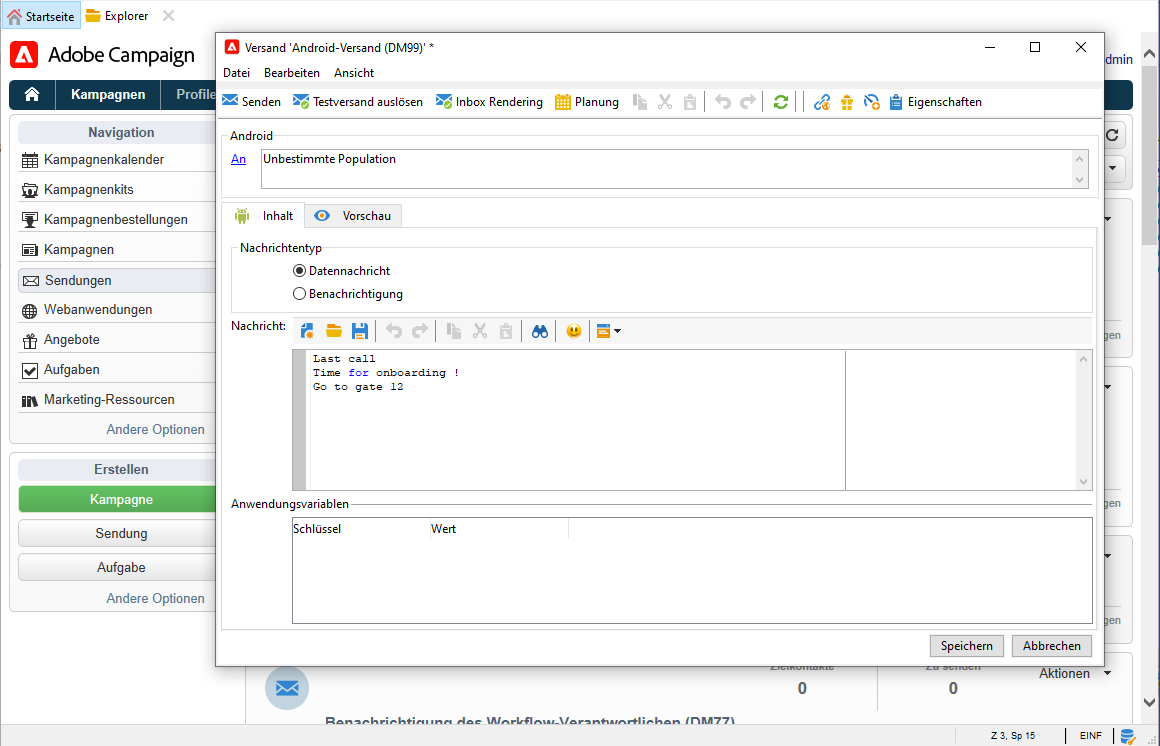The image size is (1160, 746).
Task: Click the new document icon in the message toolbar
Action: tap(307, 331)
